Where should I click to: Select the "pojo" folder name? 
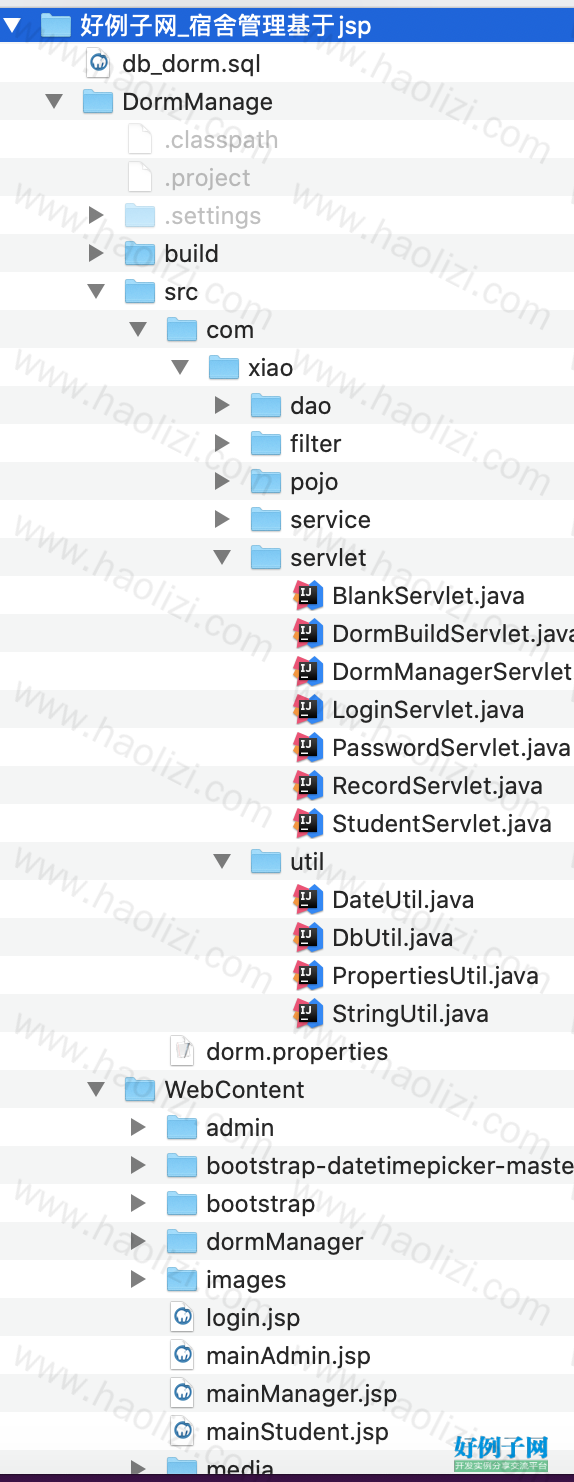(x=314, y=483)
